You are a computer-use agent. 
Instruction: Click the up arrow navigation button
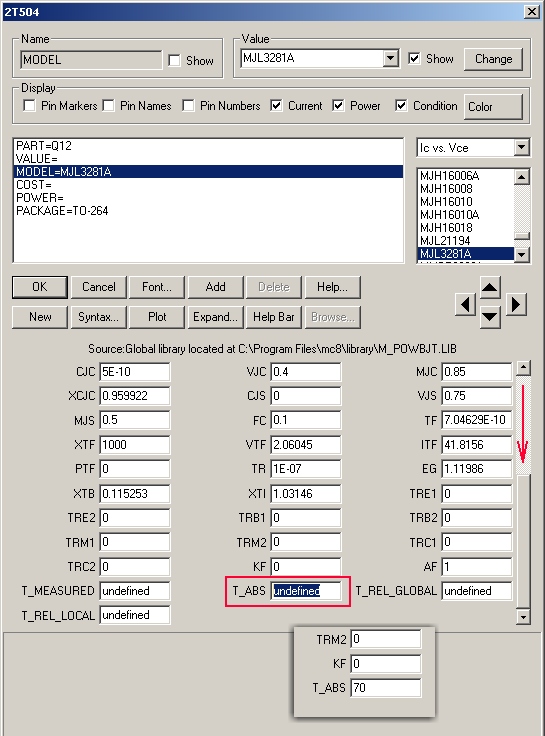490,287
